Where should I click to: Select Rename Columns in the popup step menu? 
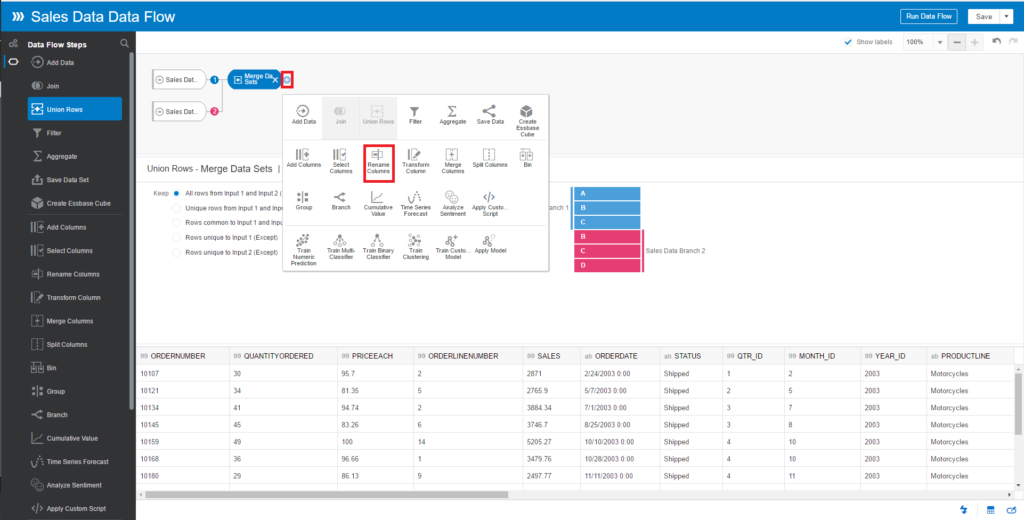pos(378,163)
